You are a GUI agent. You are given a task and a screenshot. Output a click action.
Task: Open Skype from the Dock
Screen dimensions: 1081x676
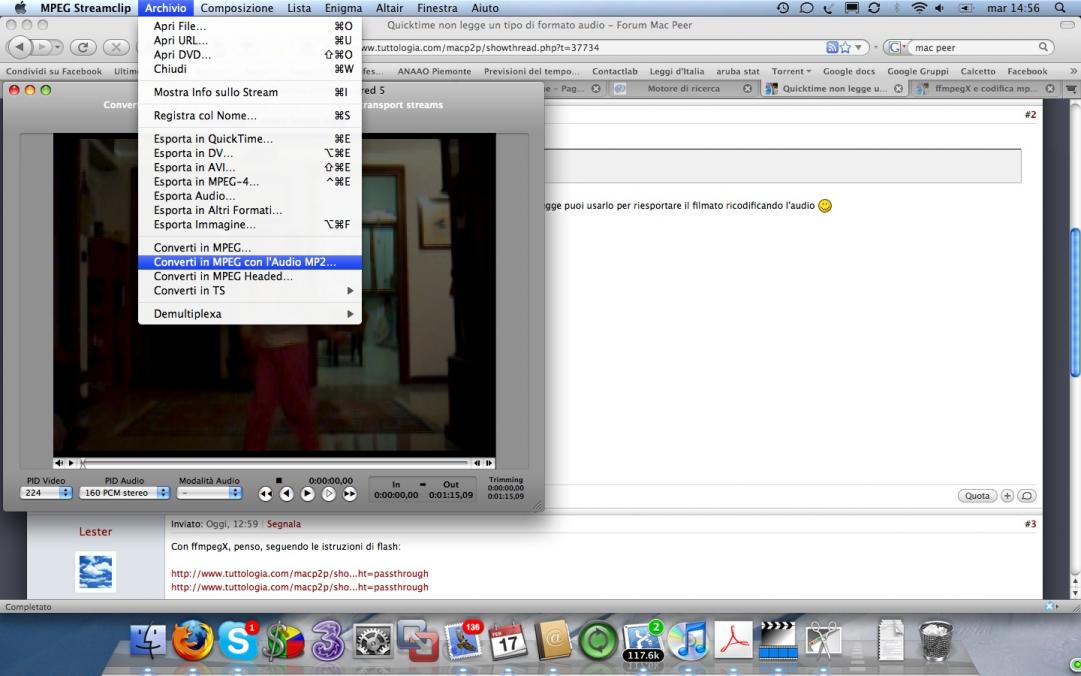tap(237, 641)
